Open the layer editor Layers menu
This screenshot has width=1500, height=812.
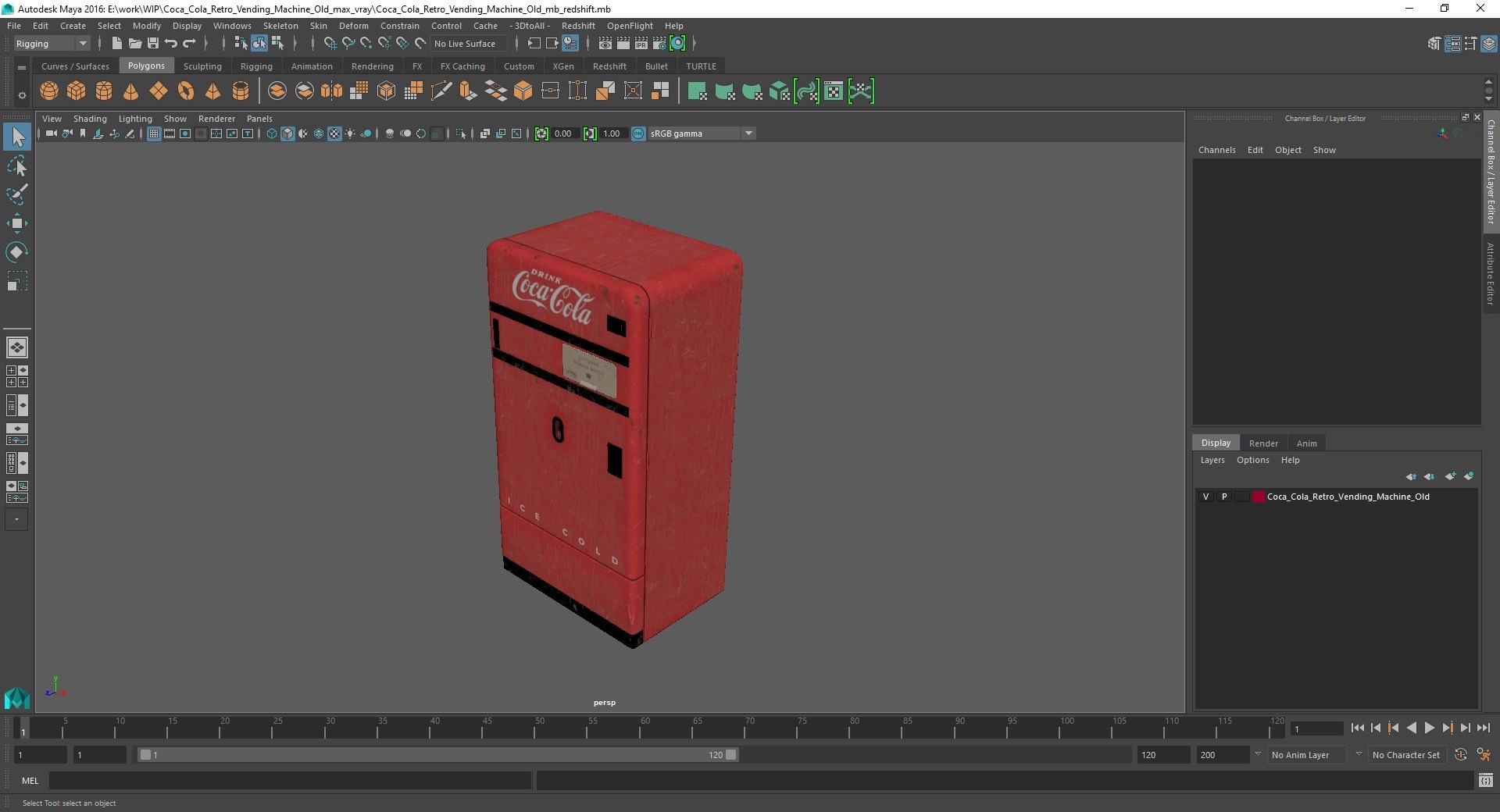click(x=1212, y=460)
